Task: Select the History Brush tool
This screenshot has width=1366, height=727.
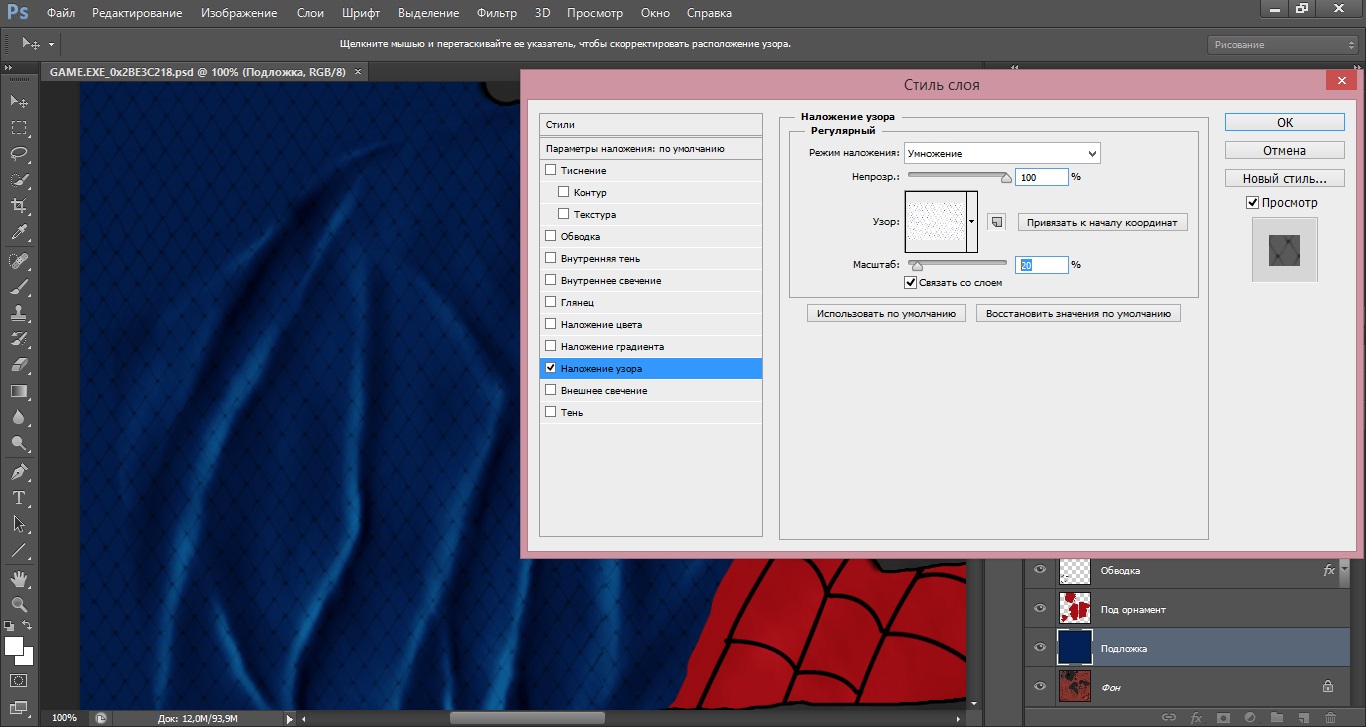Action: [19, 338]
